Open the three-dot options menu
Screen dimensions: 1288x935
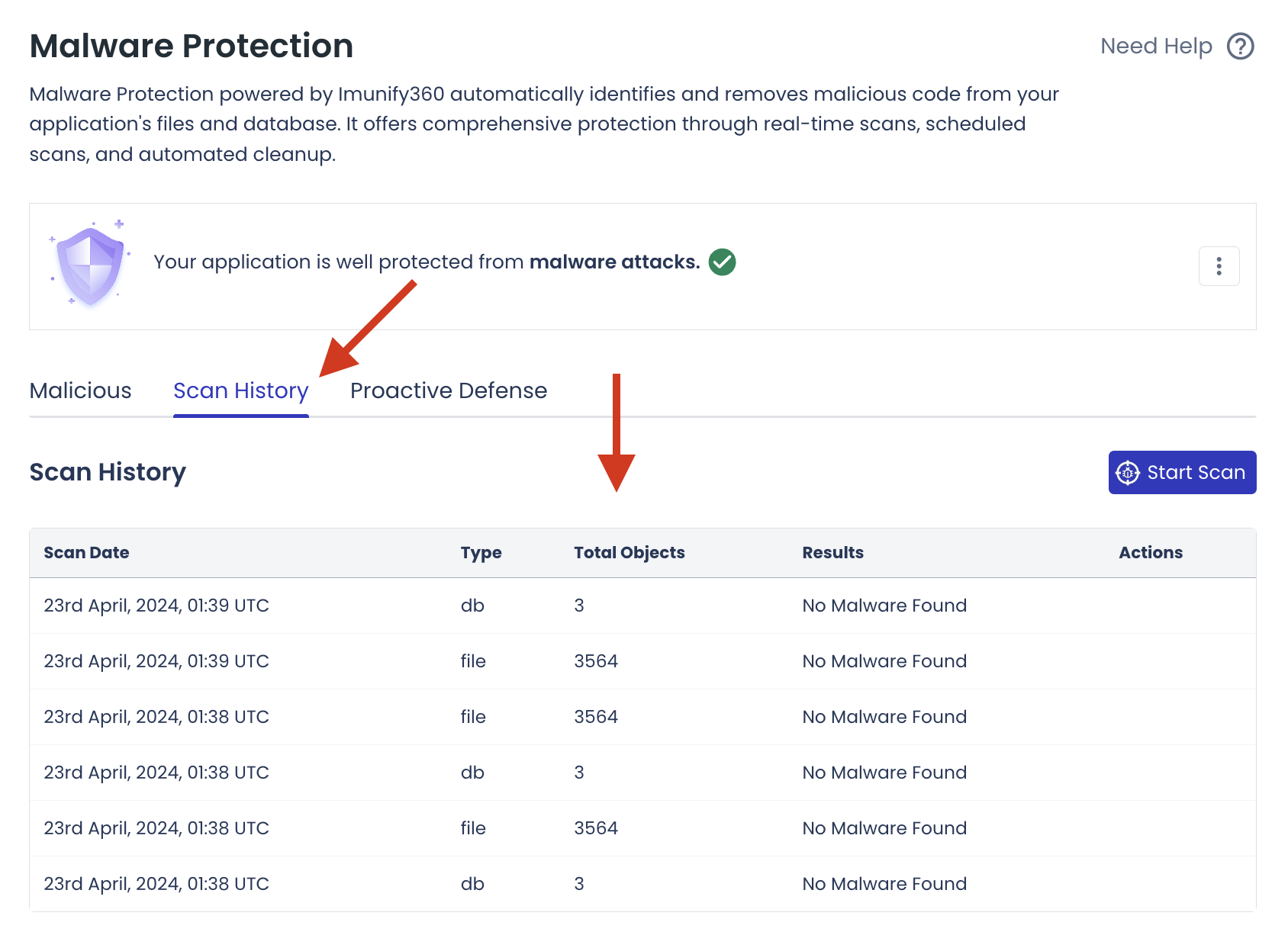click(1219, 266)
